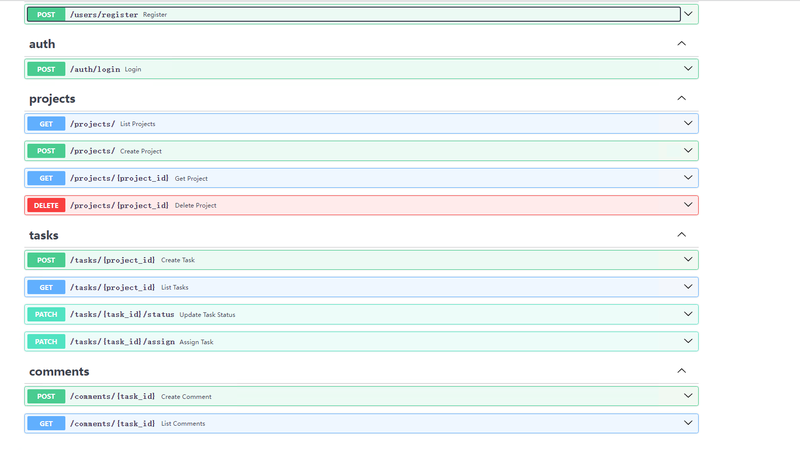Click POST badge for Create Project

46,151
